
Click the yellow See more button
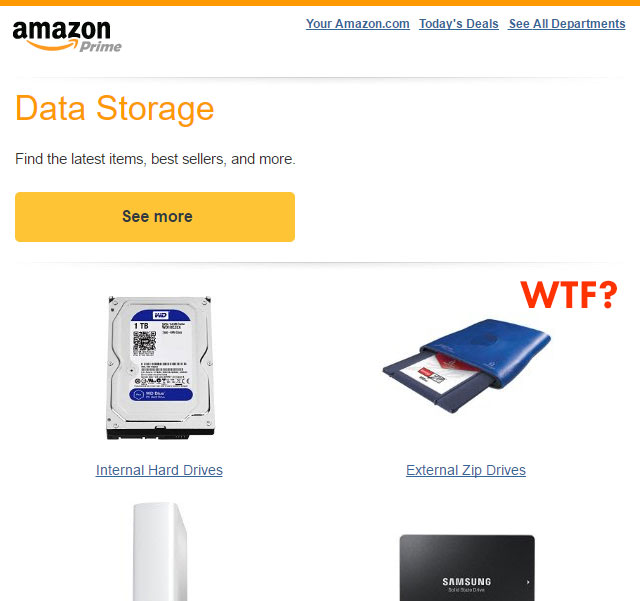[155, 217]
